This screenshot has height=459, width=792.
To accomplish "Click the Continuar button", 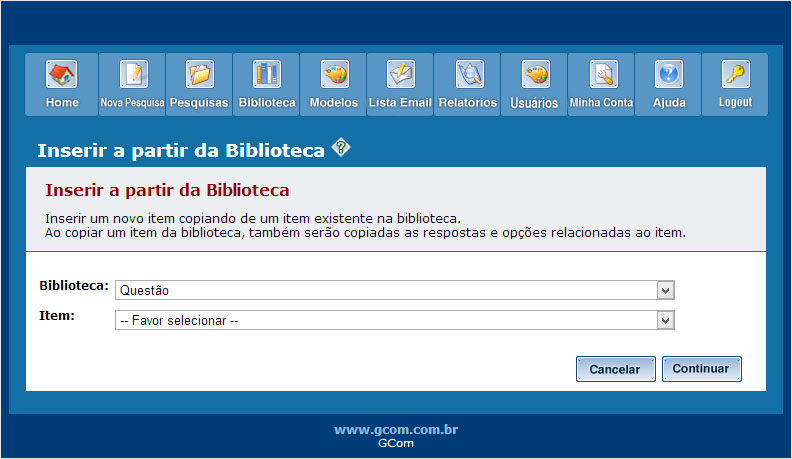I will [x=702, y=369].
